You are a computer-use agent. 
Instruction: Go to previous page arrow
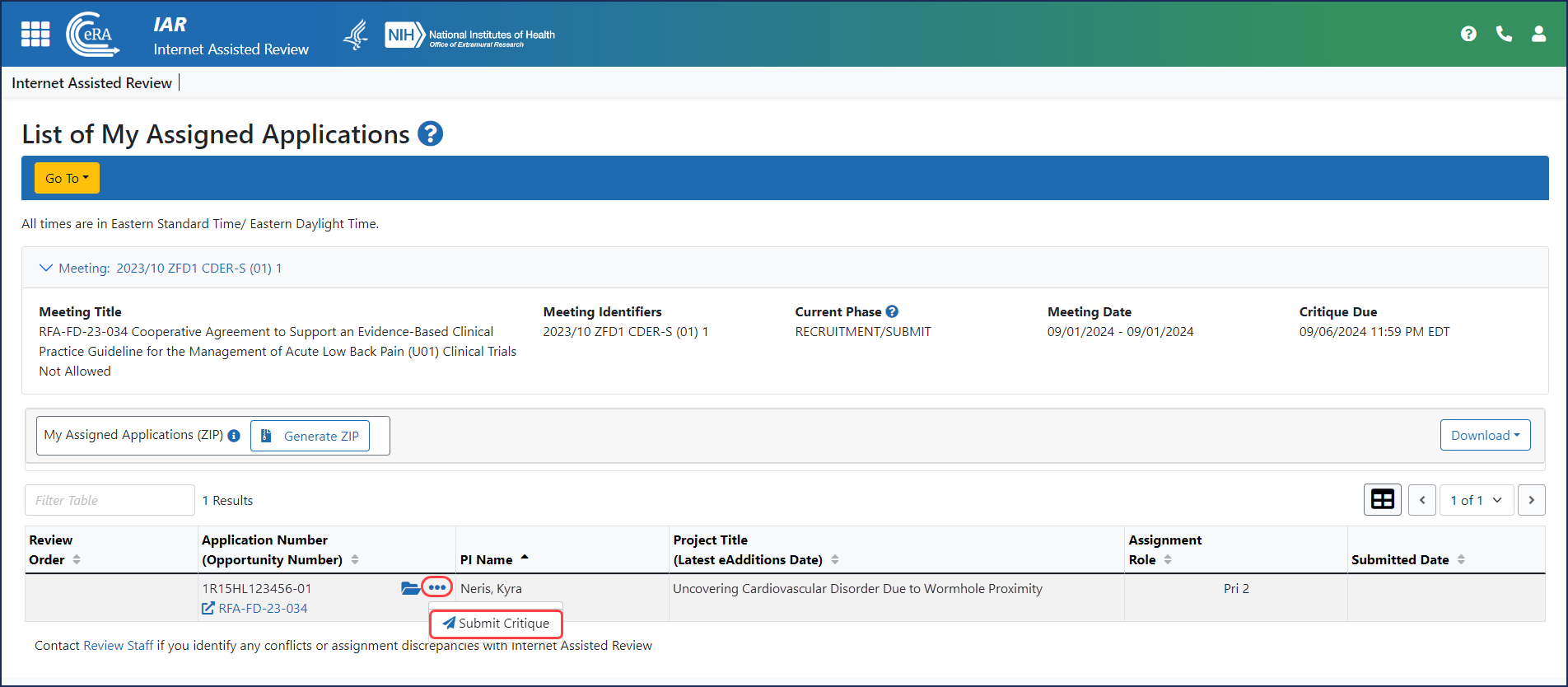coord(1422,500)
